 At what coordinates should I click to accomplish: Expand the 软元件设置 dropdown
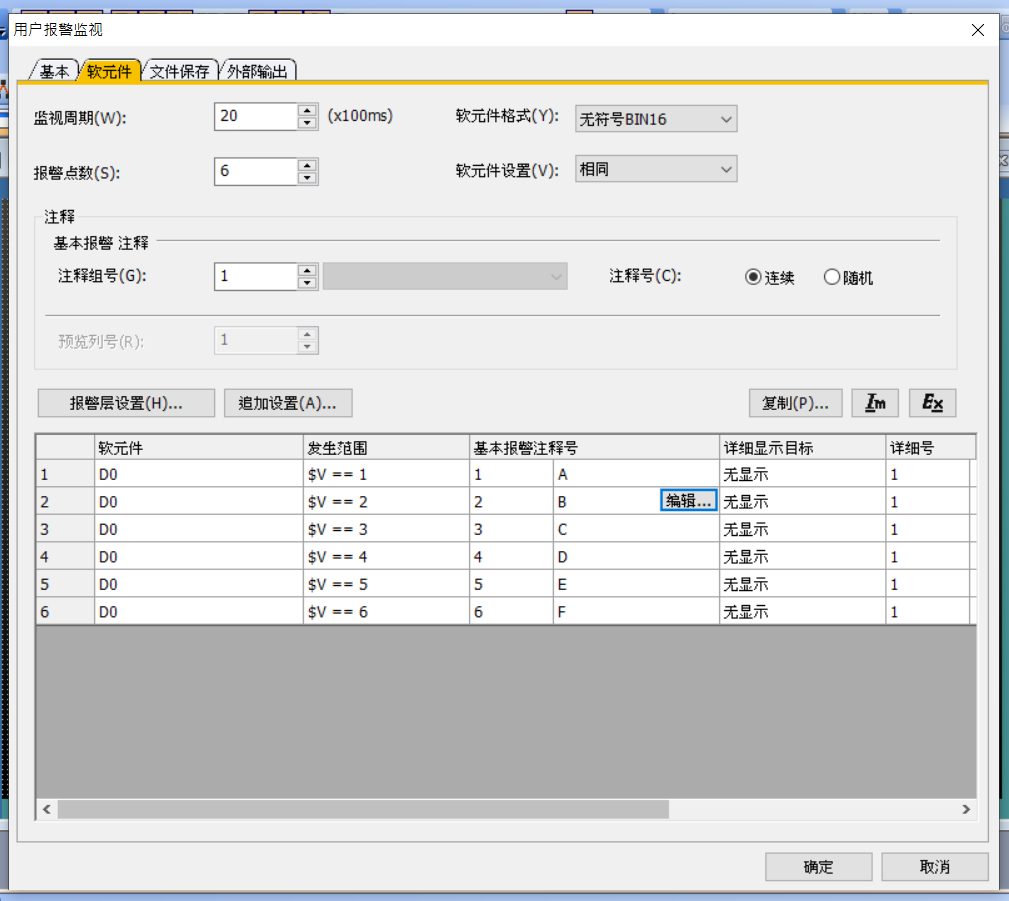[656, 169]
